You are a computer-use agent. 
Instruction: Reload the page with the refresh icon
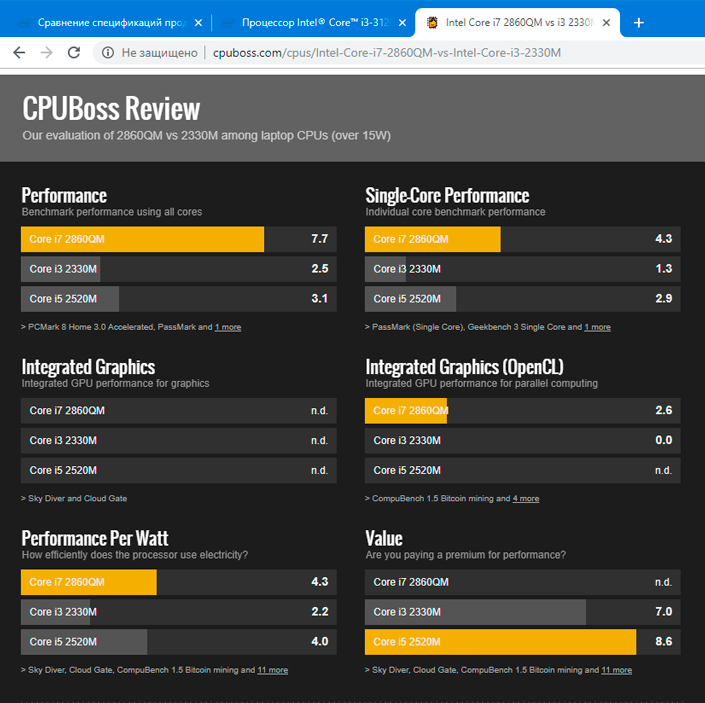coord(74,53)
